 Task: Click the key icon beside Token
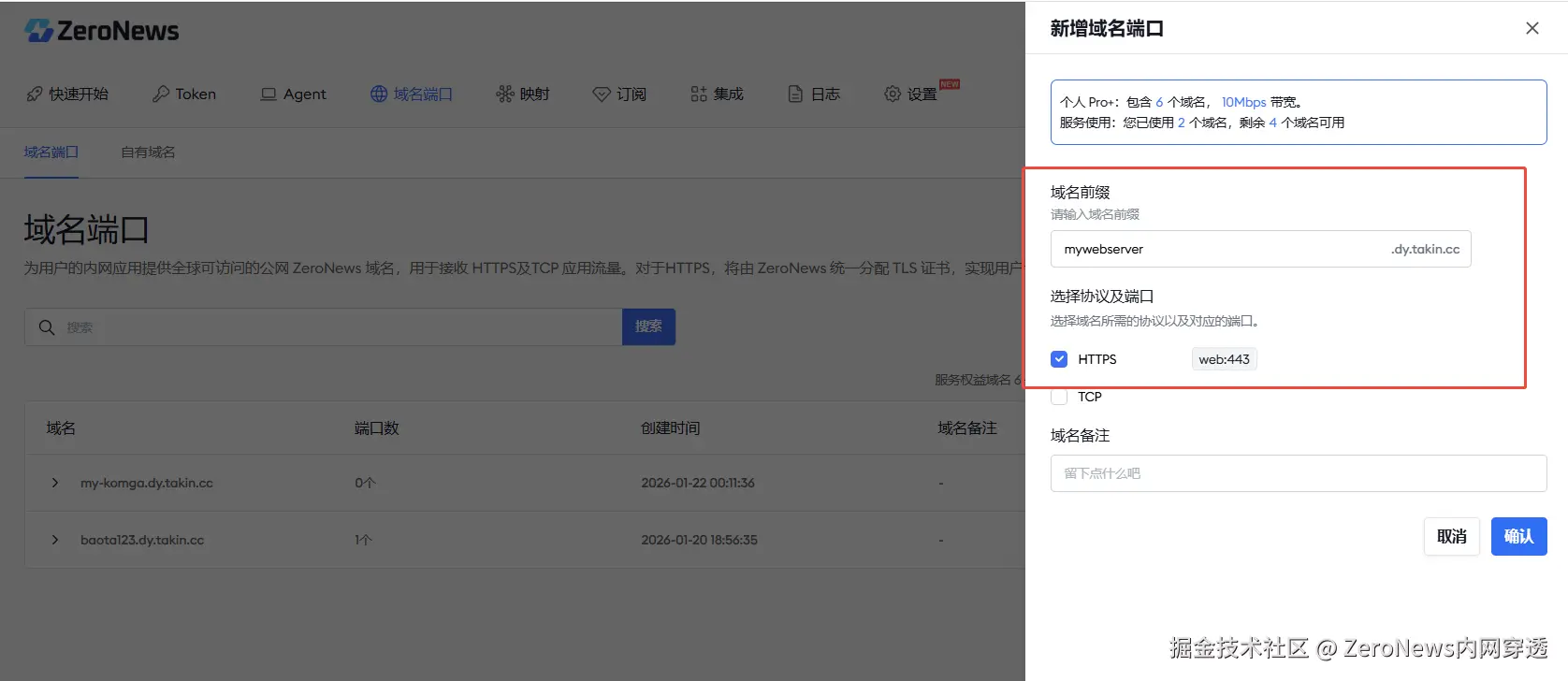pyautogui.click(x=161, y=94)
